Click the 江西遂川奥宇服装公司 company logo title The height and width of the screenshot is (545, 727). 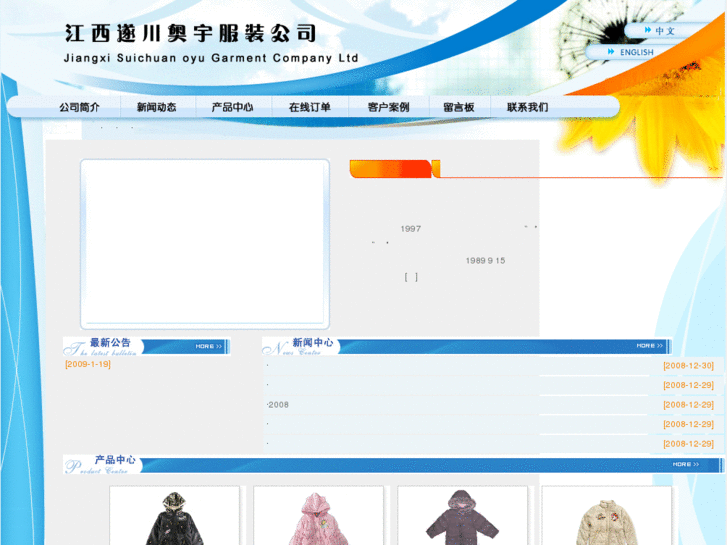tap(191, 33)
